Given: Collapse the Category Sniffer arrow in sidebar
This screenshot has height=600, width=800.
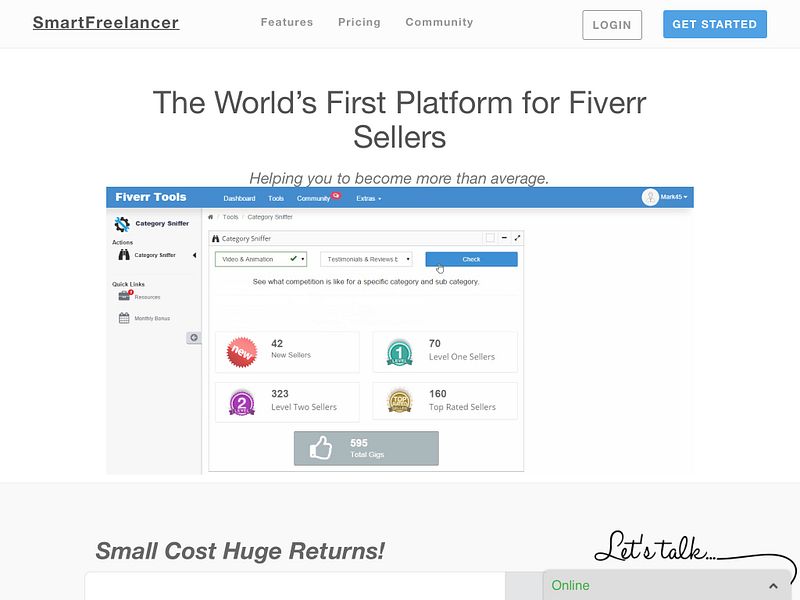Looking at the screenshot, I should pyautogui.click(x=194, y=255).
